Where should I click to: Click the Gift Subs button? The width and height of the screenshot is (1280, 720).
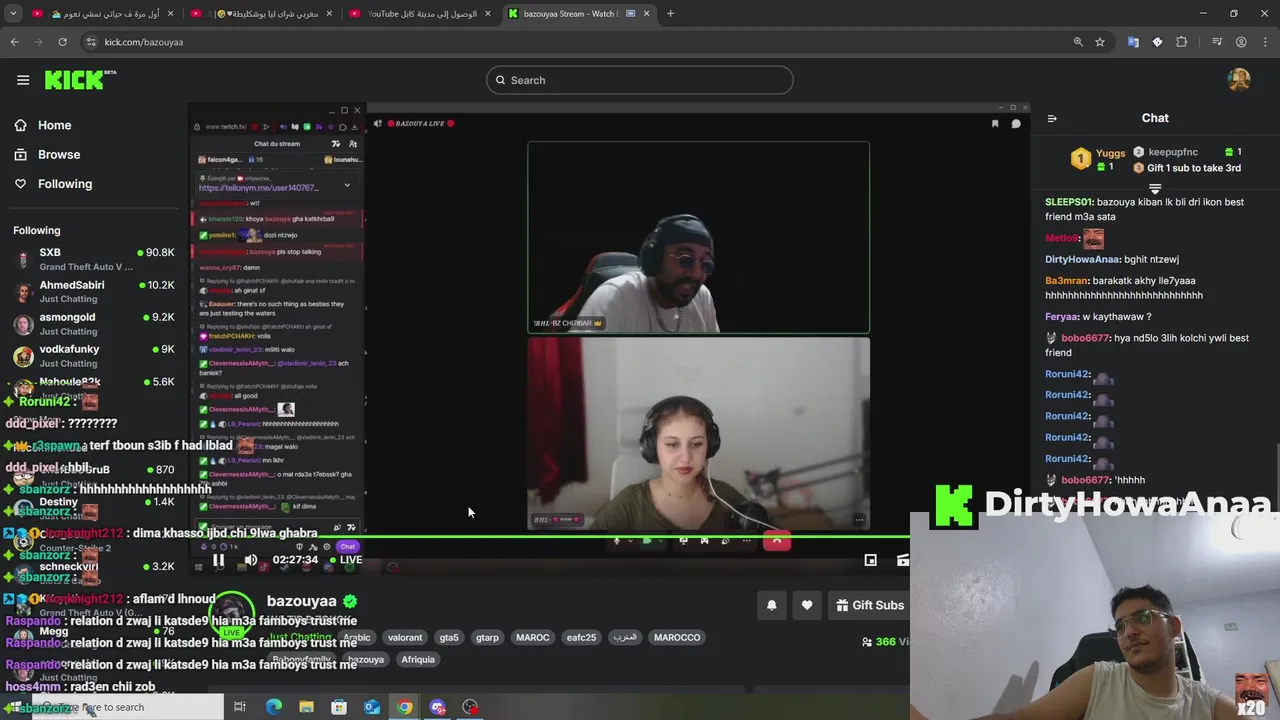[870, 605]
